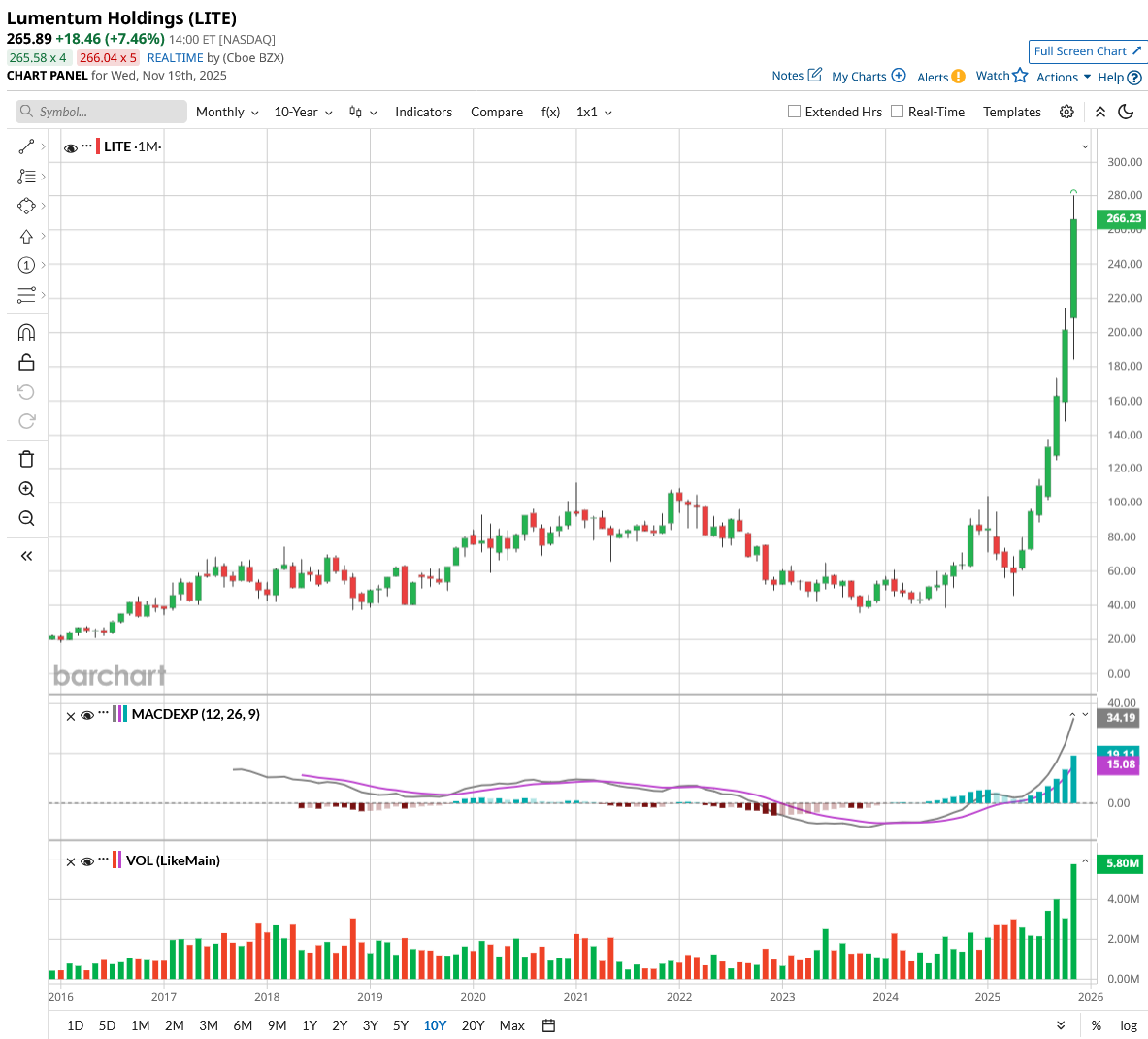Screen dimensions: 1148x1039
Task: Open MACDEXP options ellipsis menu
Action: (x=103, y=713)
